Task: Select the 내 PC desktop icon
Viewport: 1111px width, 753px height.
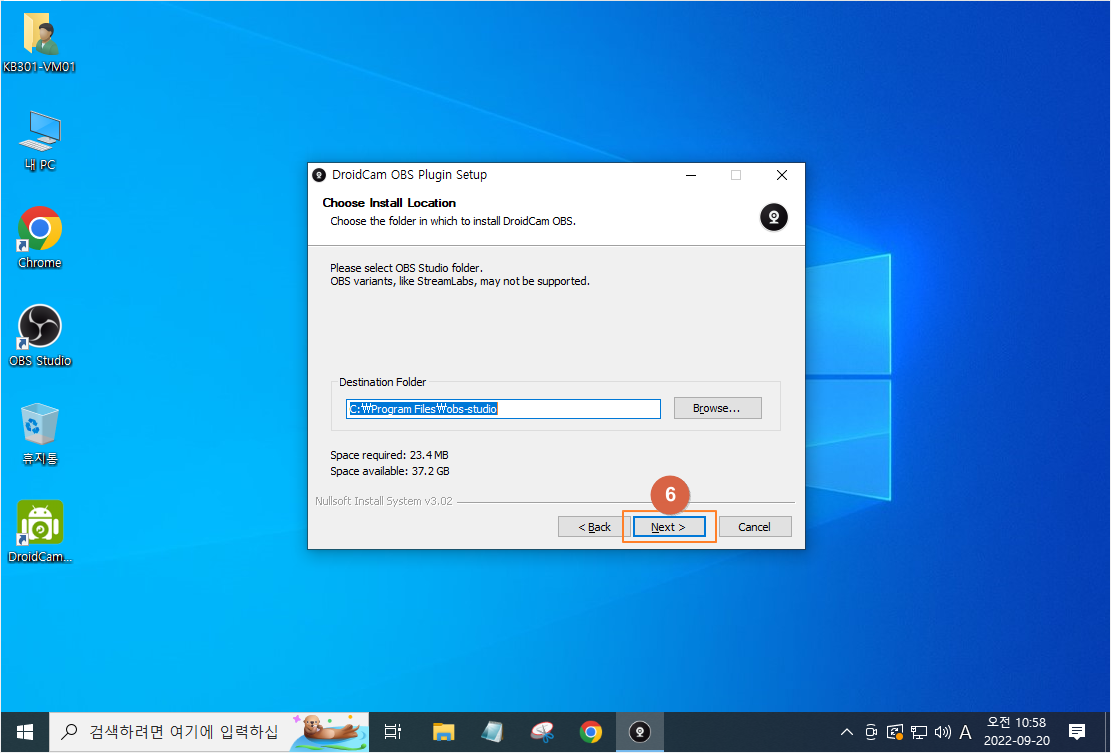Action: pos(40,141)
